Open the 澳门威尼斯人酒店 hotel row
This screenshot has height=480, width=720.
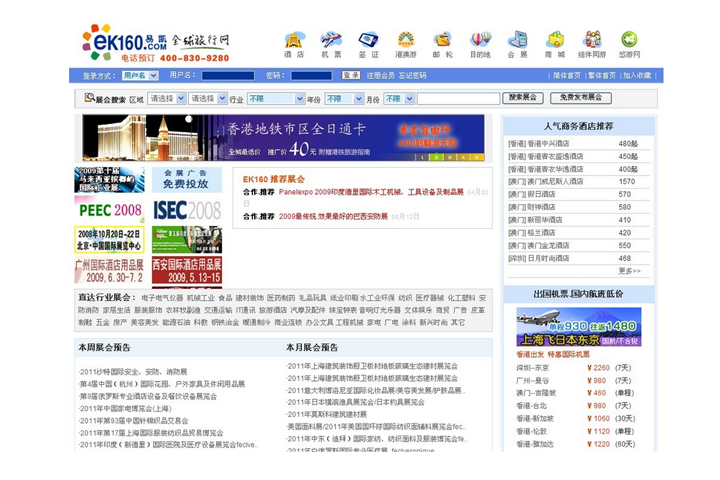point(579,181)
